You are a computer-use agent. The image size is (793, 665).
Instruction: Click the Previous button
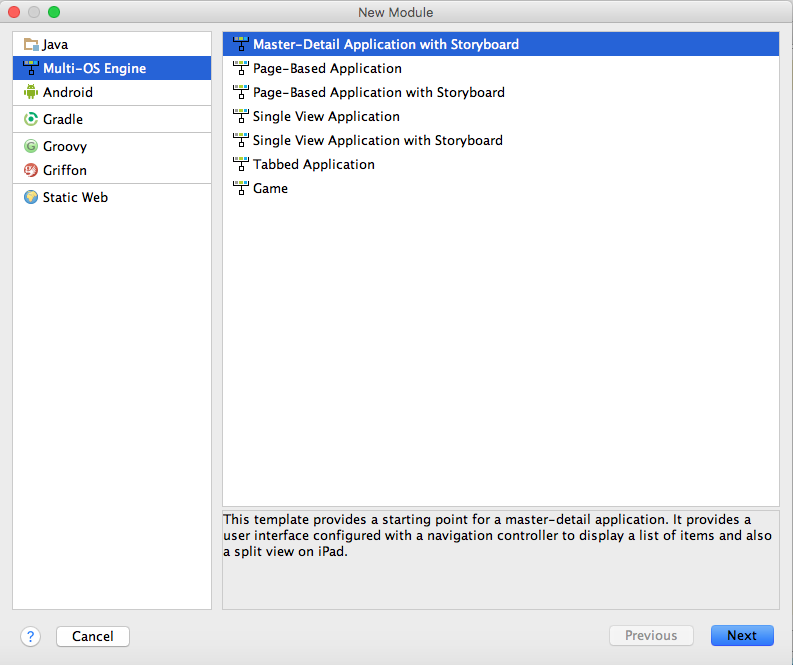(651, 636)
